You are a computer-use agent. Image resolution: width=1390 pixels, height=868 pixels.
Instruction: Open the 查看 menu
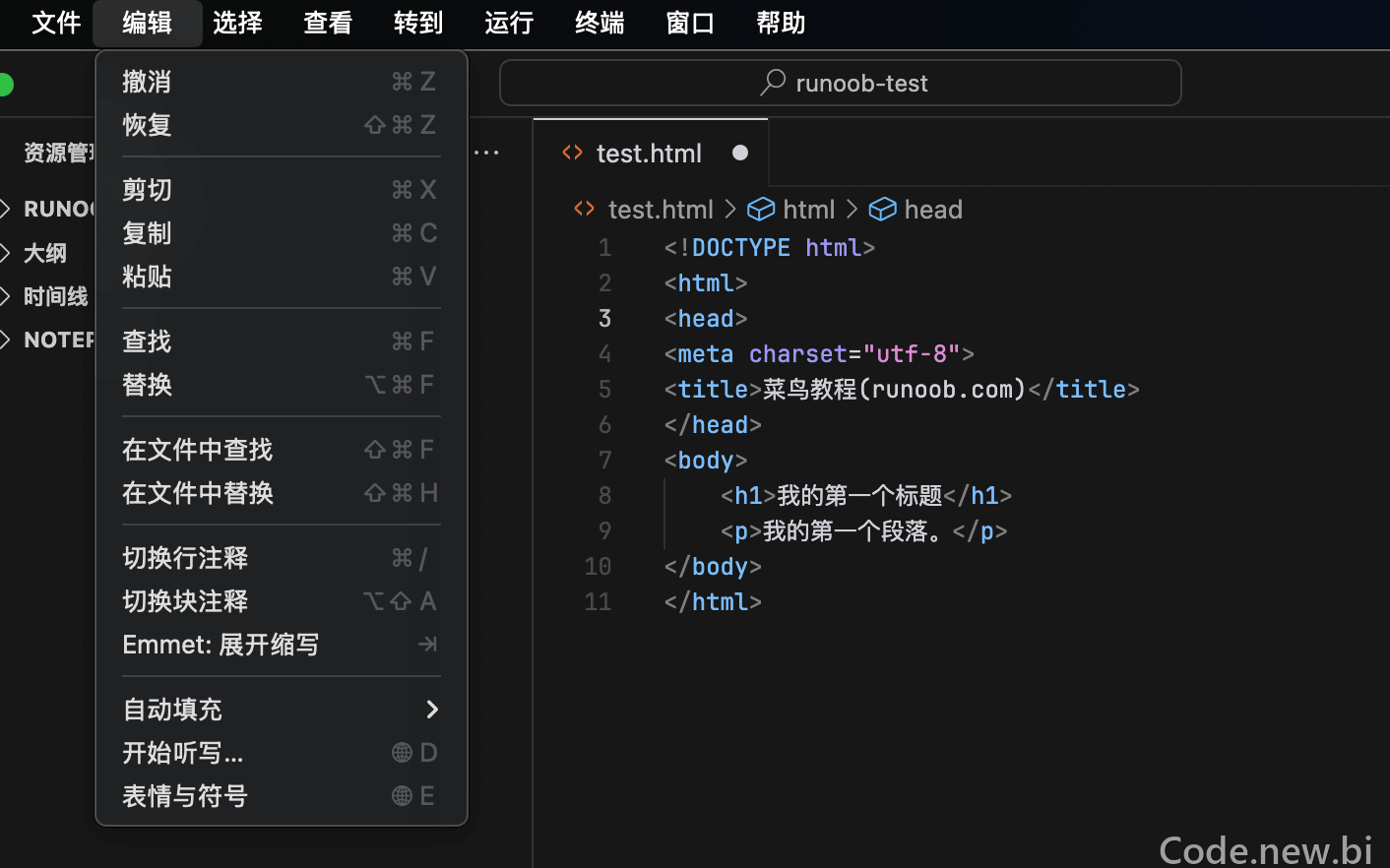pyautogui.click(x=329, y=23)
